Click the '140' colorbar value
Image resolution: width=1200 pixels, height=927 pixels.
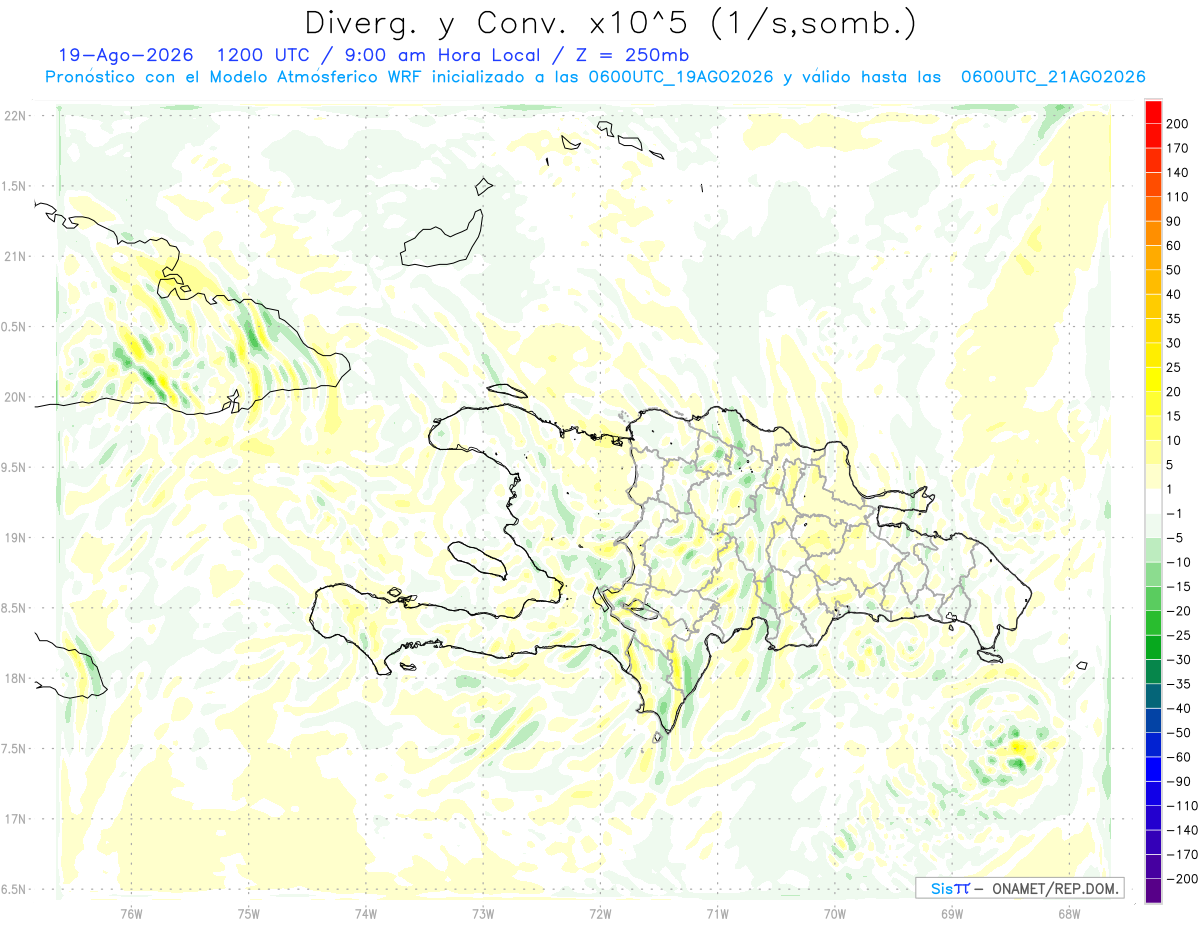point(1177,173)
